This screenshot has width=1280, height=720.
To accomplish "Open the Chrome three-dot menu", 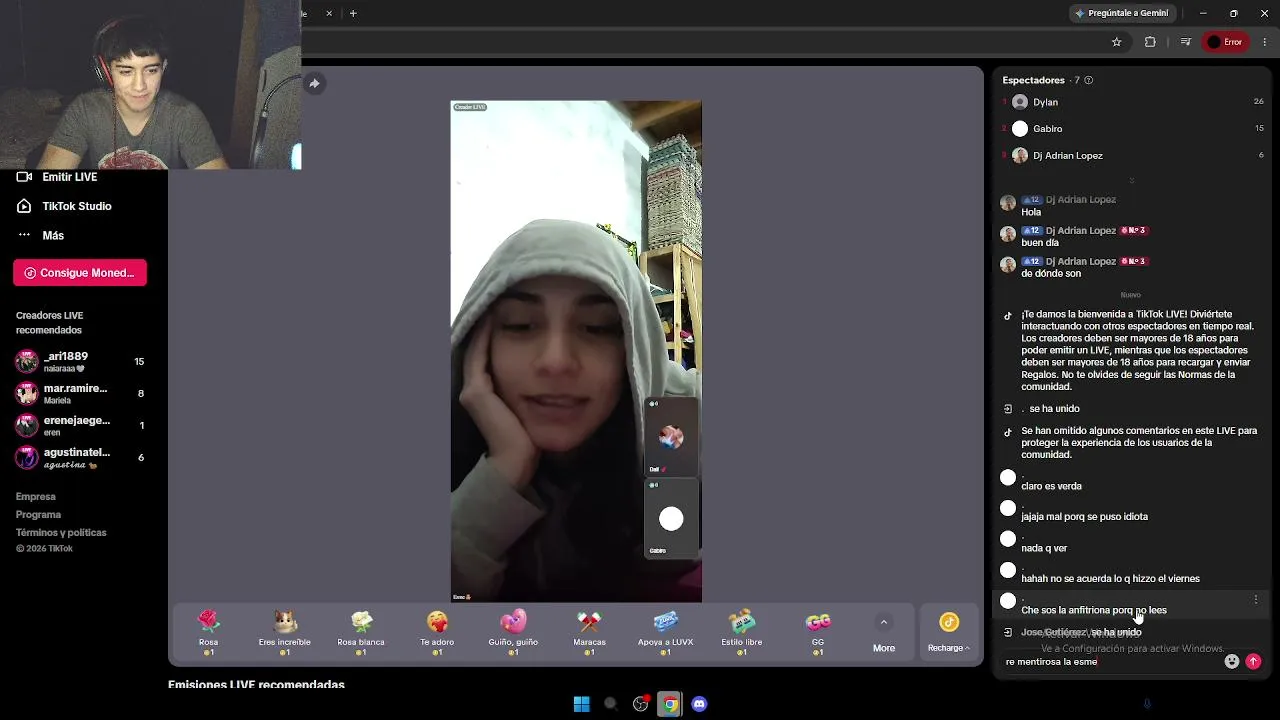I will tap(1265, 42).
